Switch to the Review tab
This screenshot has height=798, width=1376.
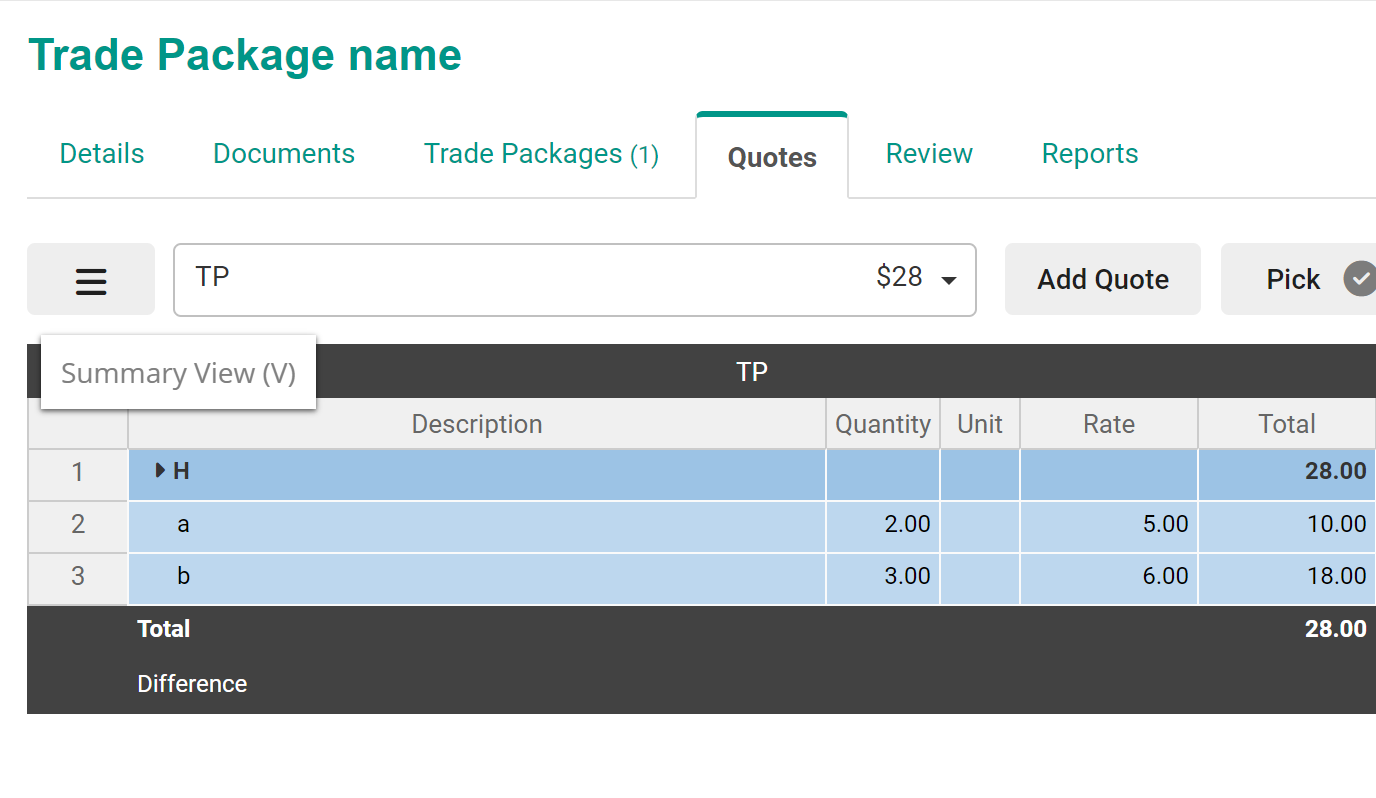pos(929,154)
